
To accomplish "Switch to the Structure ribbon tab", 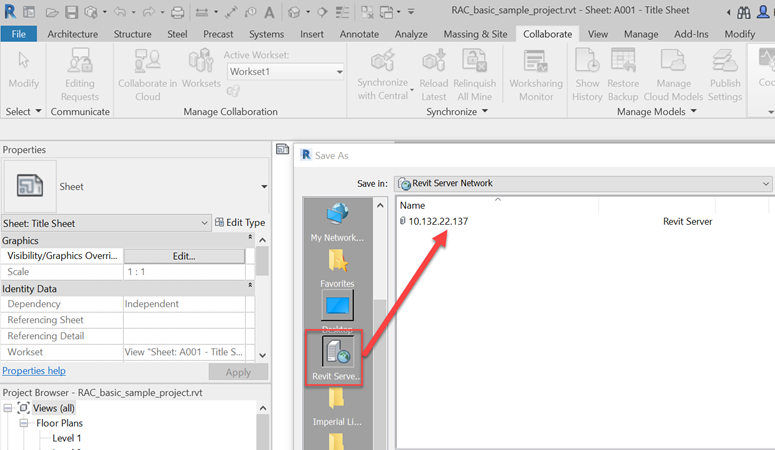I will (132, 34).
